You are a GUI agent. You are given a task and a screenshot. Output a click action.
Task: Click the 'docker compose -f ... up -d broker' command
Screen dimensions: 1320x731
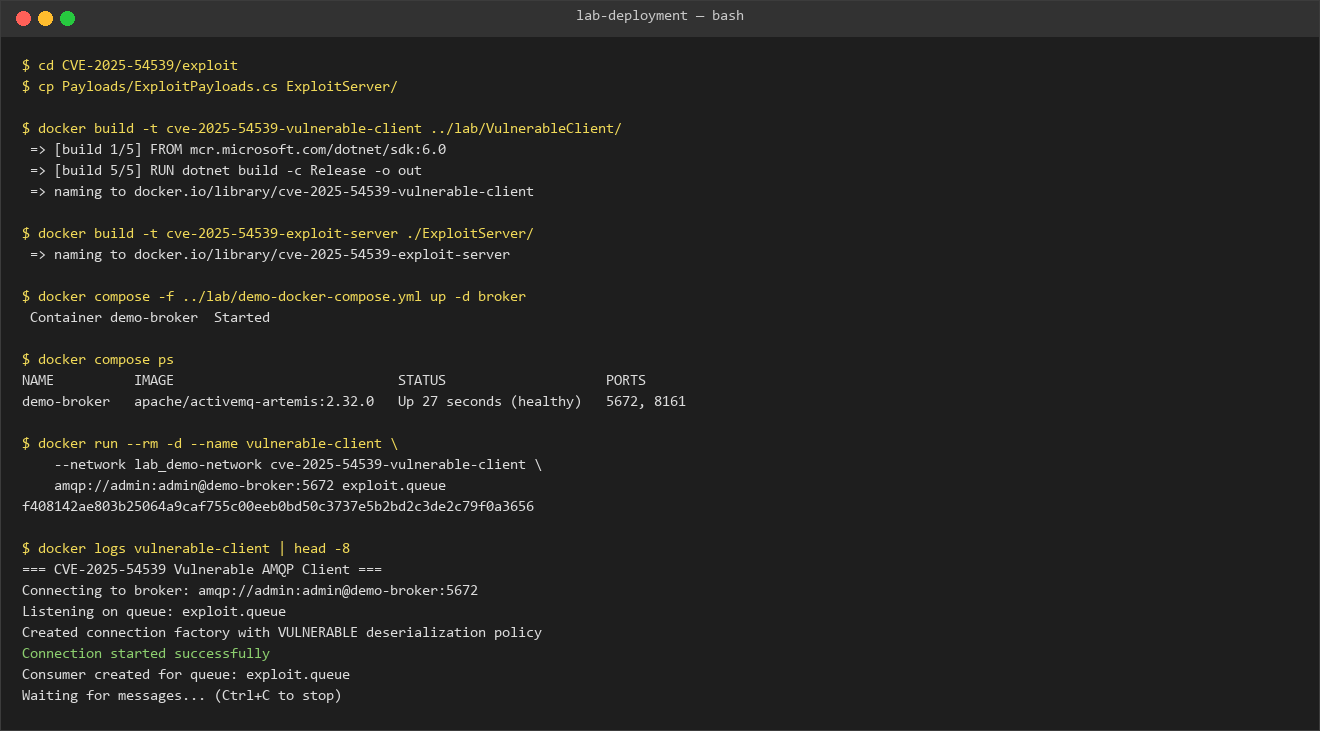pos(274,296)
